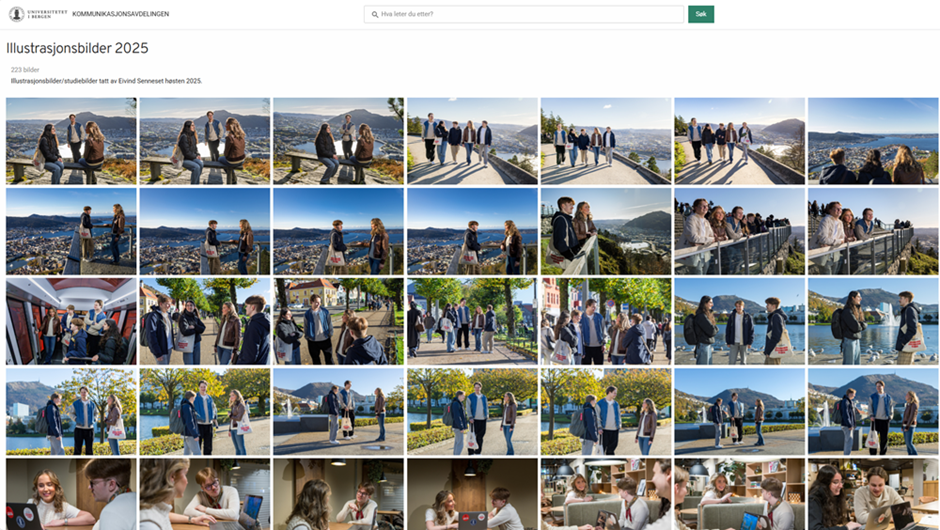Click the magnifying glass search icon
The height and width of the screenshot is (530, 940).
pyautogui.click(x=374, y=15)
